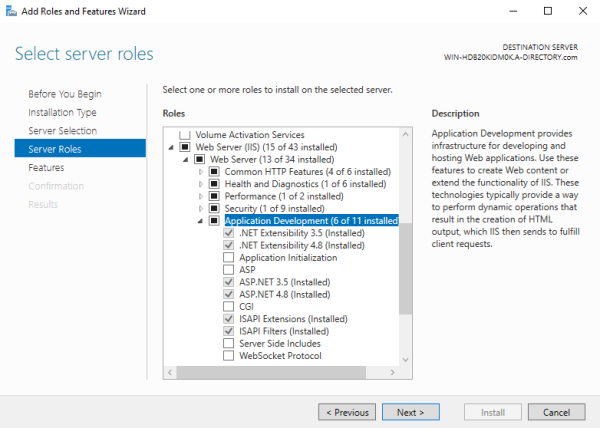Switch to the Server Selection step
This screenshot has width=600, height=428.
[x=62, y=131]
